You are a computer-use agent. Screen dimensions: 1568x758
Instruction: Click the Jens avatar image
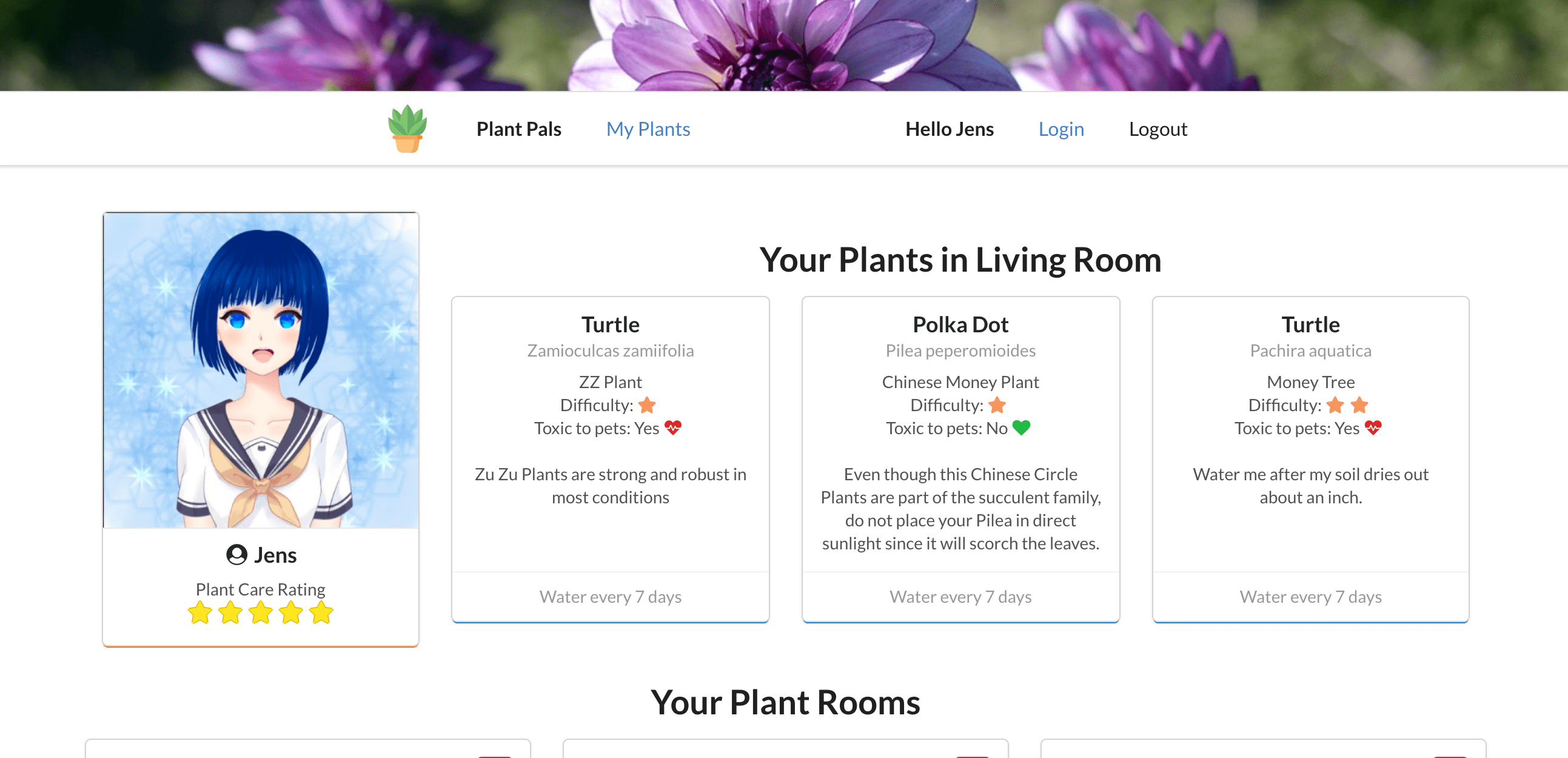(x=261, y=370)
